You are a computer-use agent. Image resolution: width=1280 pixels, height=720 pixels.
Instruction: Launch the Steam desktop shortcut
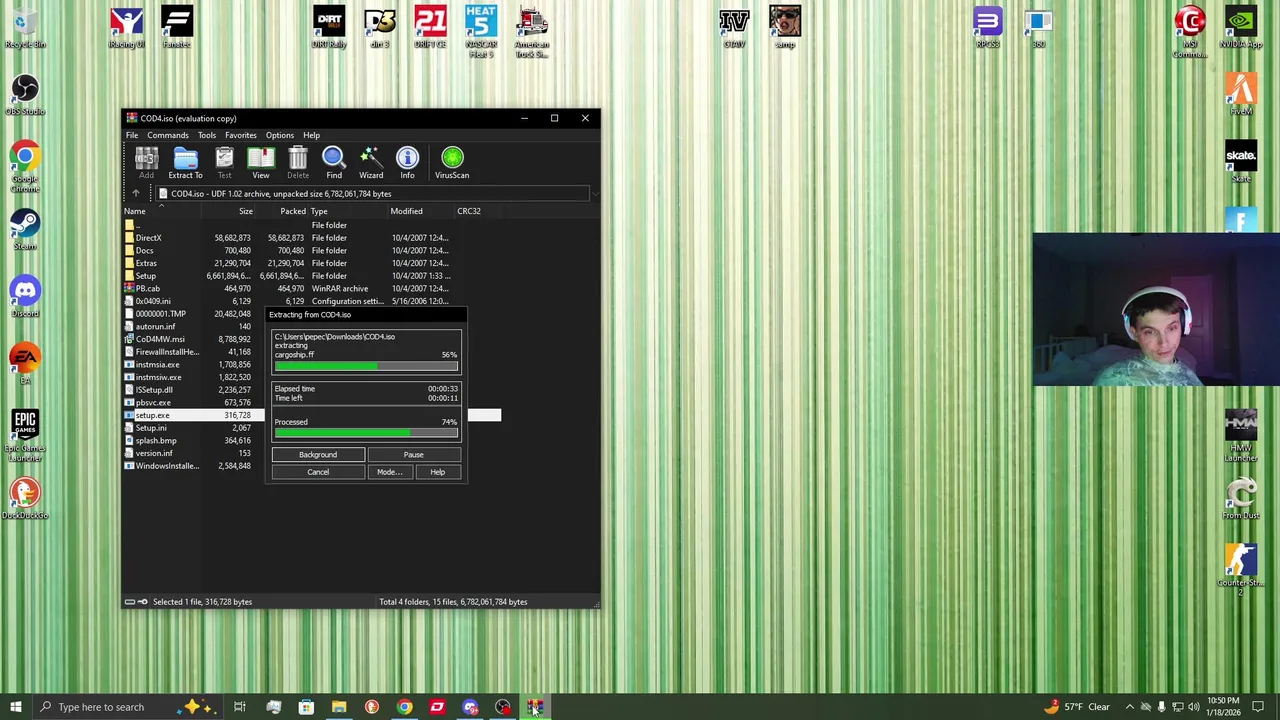[x=25, y=230]
